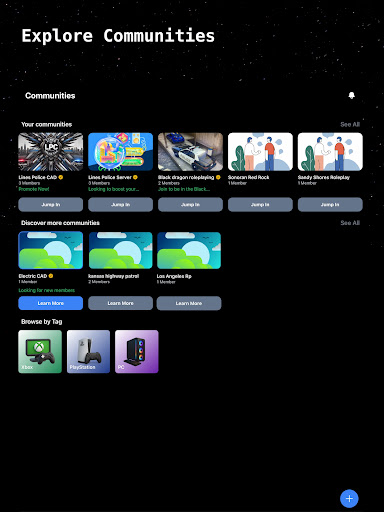Learn More about kansas highway patrol
This screenshot has height=512, width=384.
[x=121, y=303]
